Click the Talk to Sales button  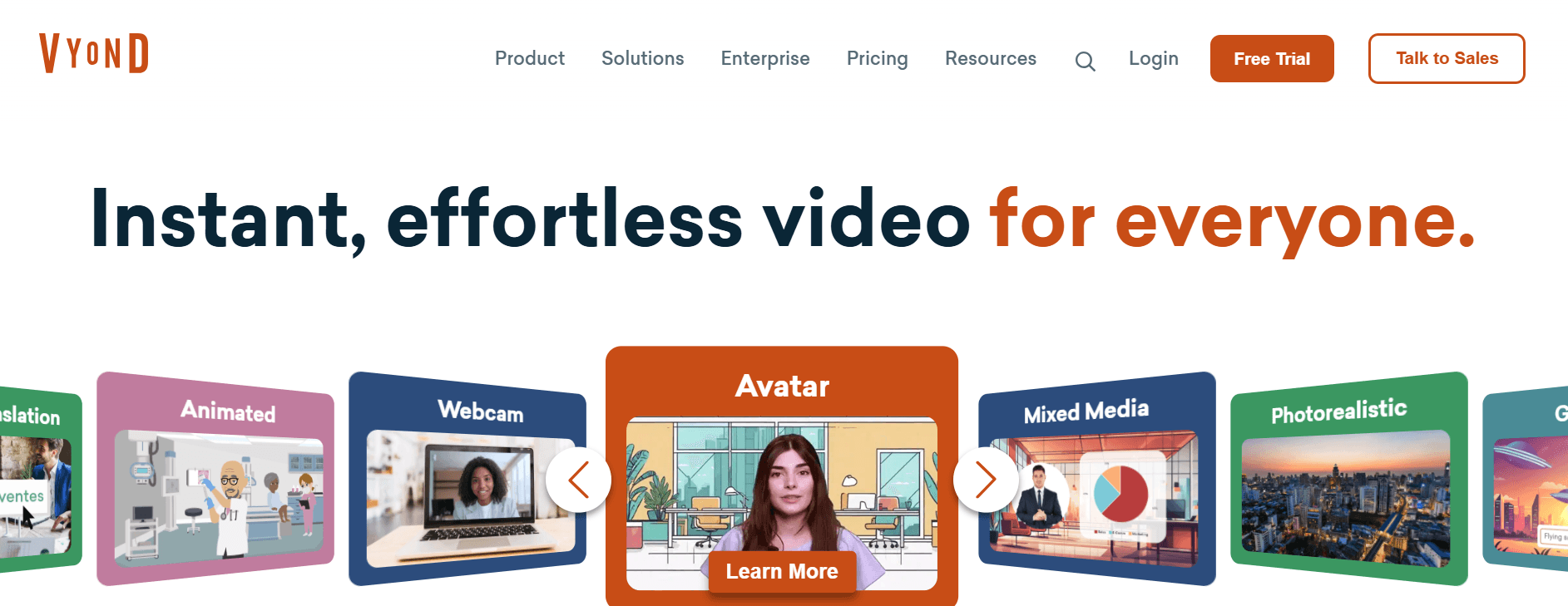point(1447,58)
